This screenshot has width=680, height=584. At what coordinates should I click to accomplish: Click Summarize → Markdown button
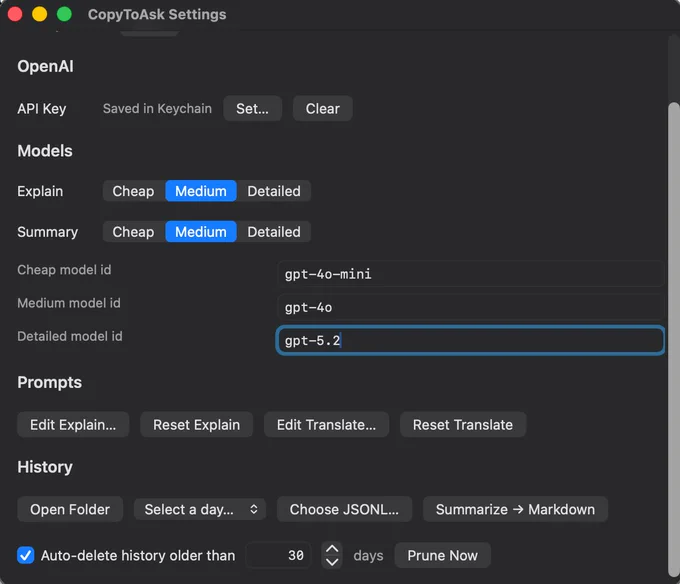click(x=515, y=509)
